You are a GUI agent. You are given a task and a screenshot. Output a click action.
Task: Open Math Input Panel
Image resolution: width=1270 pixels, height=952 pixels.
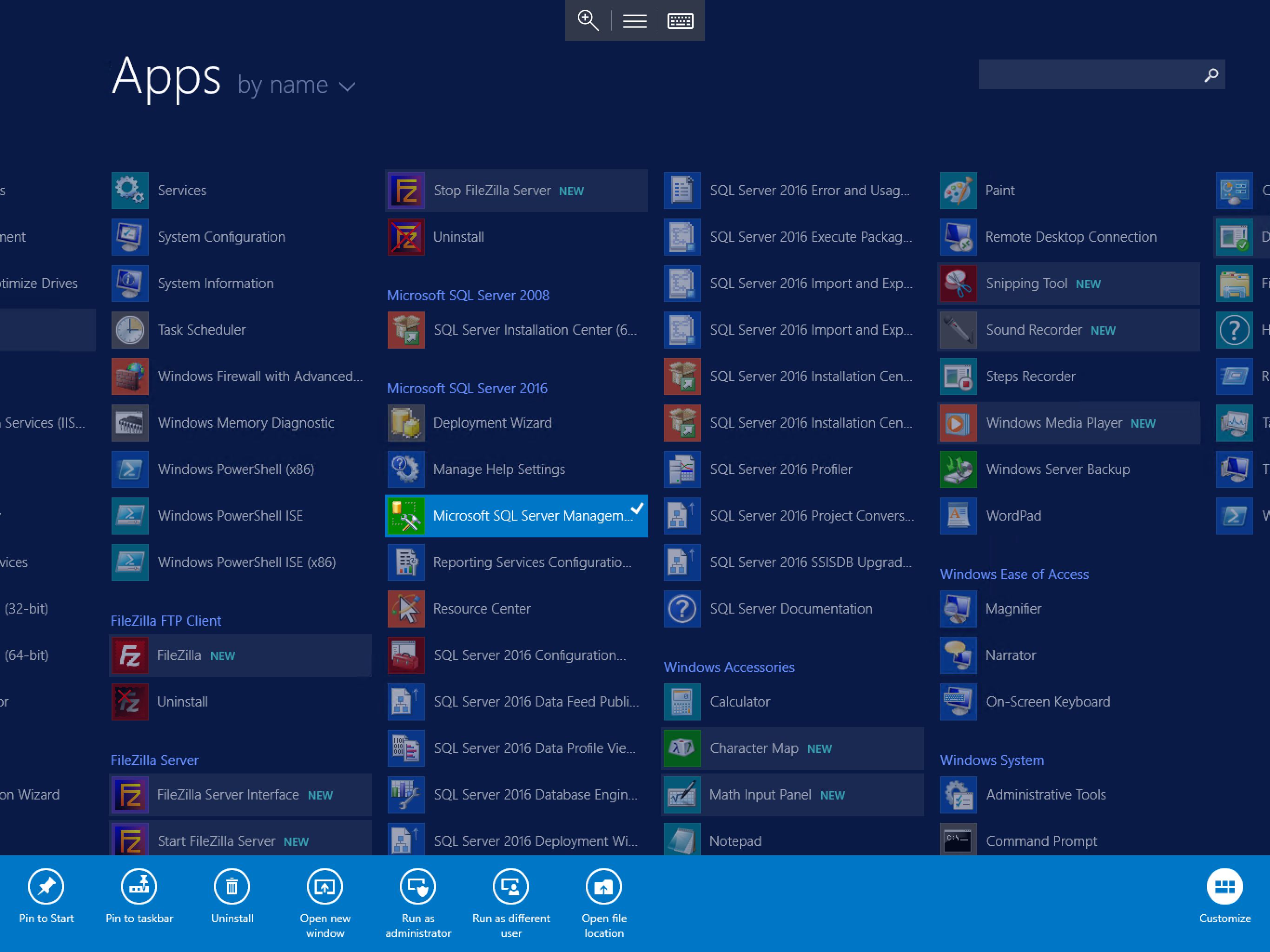pos(792,795)
